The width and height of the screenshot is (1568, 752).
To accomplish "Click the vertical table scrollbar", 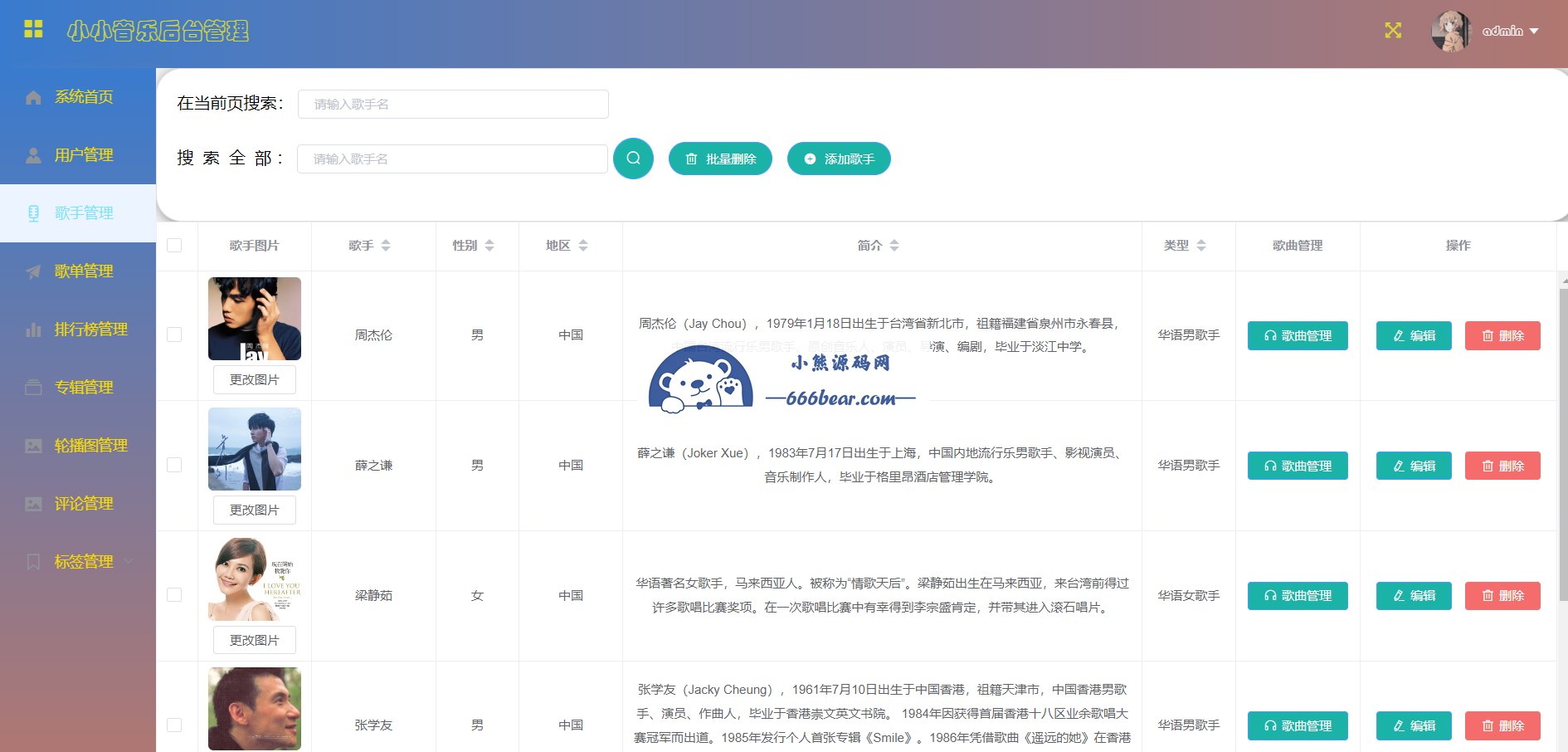I will (1563, 440).
